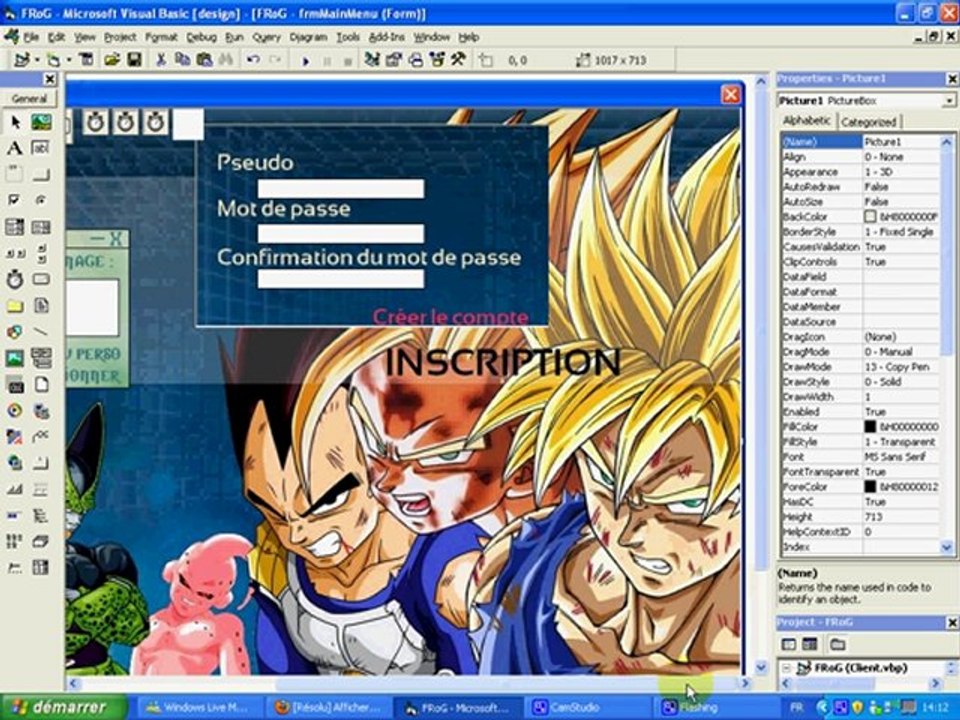Select the Image control tool
The image size is (960, 720).
[x=15, y=358]
